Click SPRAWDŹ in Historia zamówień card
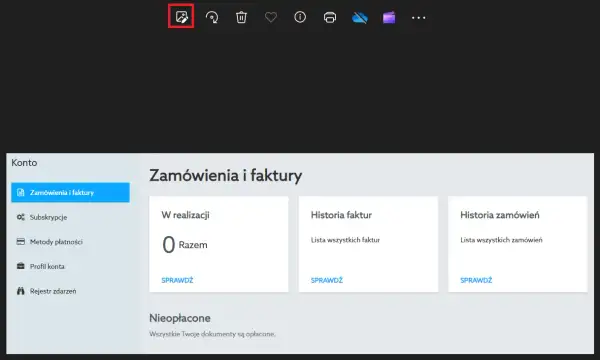Screen dimensions: 600x360 pos(476,280)
